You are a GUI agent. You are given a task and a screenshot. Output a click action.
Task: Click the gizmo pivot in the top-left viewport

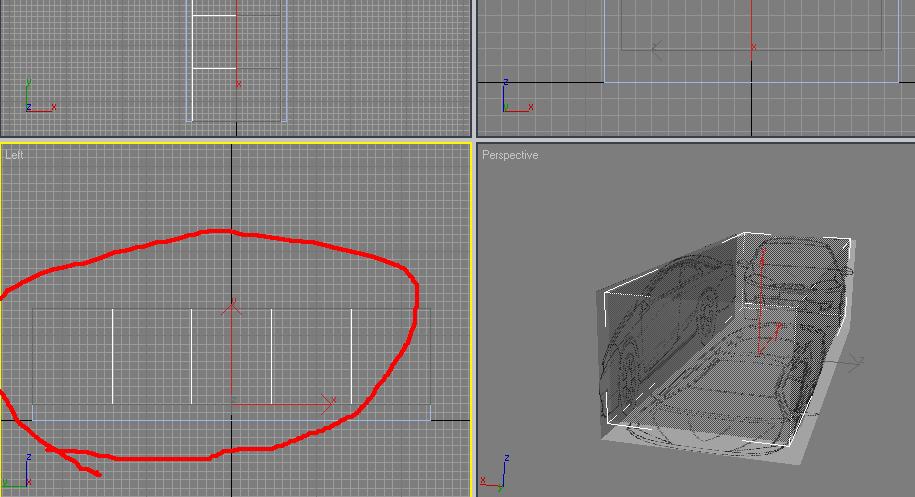237,84
